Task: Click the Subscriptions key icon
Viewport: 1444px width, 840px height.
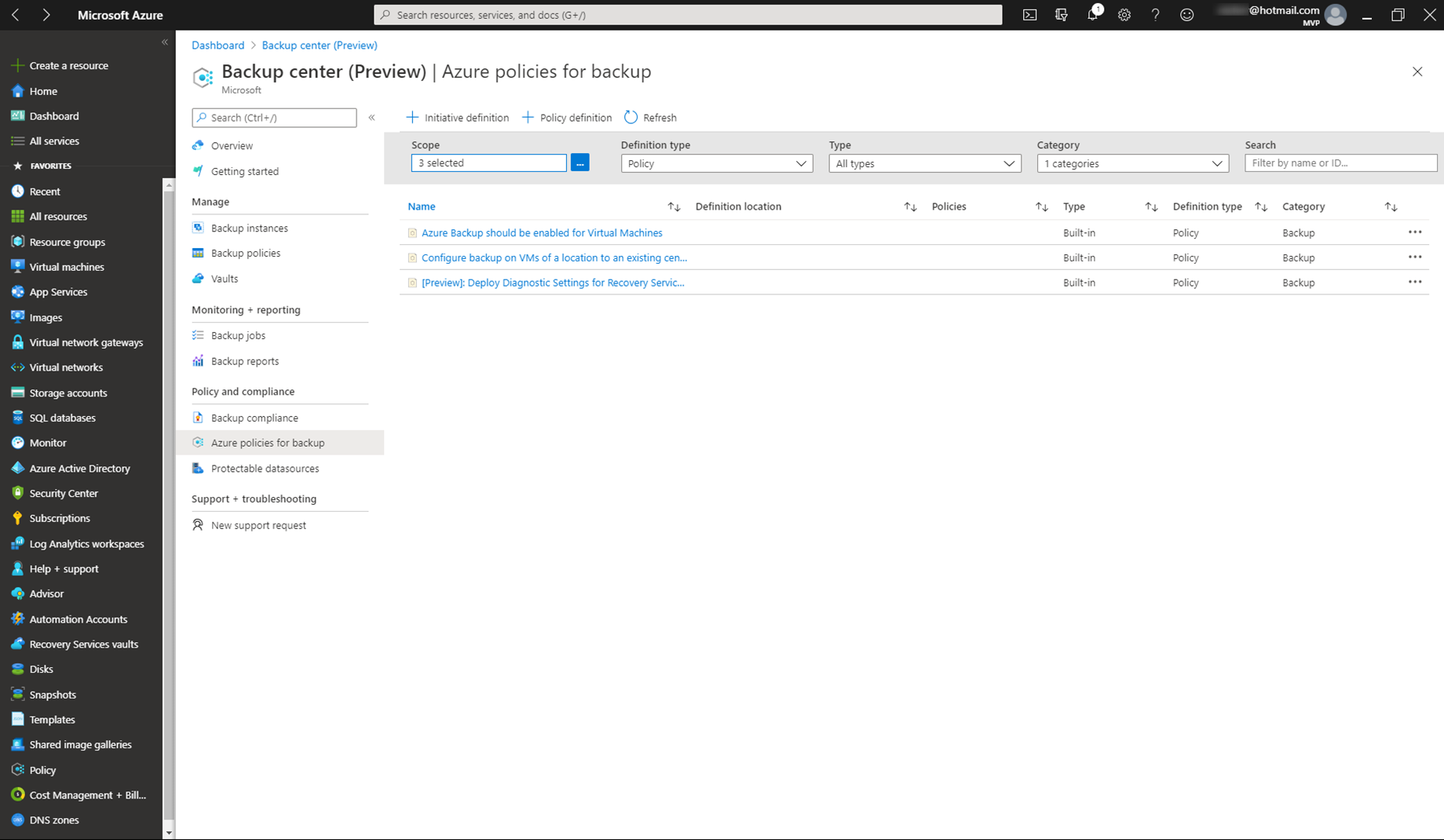Action: tap(17, 518)
